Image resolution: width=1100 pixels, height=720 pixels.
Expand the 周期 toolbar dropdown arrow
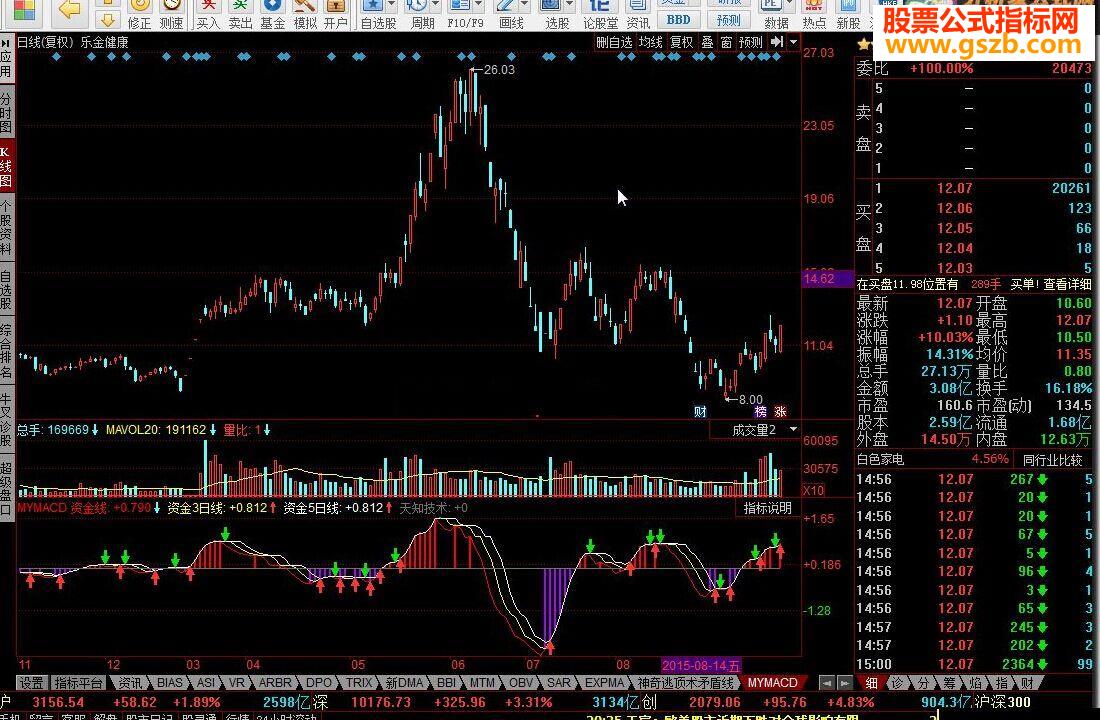coord(436,6)
